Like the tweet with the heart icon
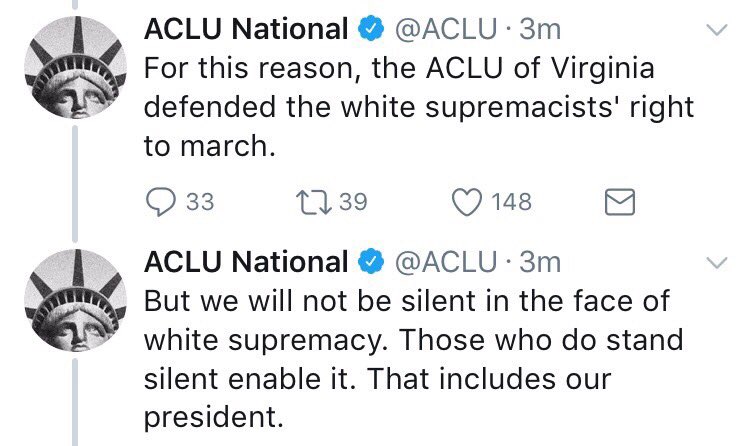The height and width of the screenshot is (446, 746). (x=467, y=203)
